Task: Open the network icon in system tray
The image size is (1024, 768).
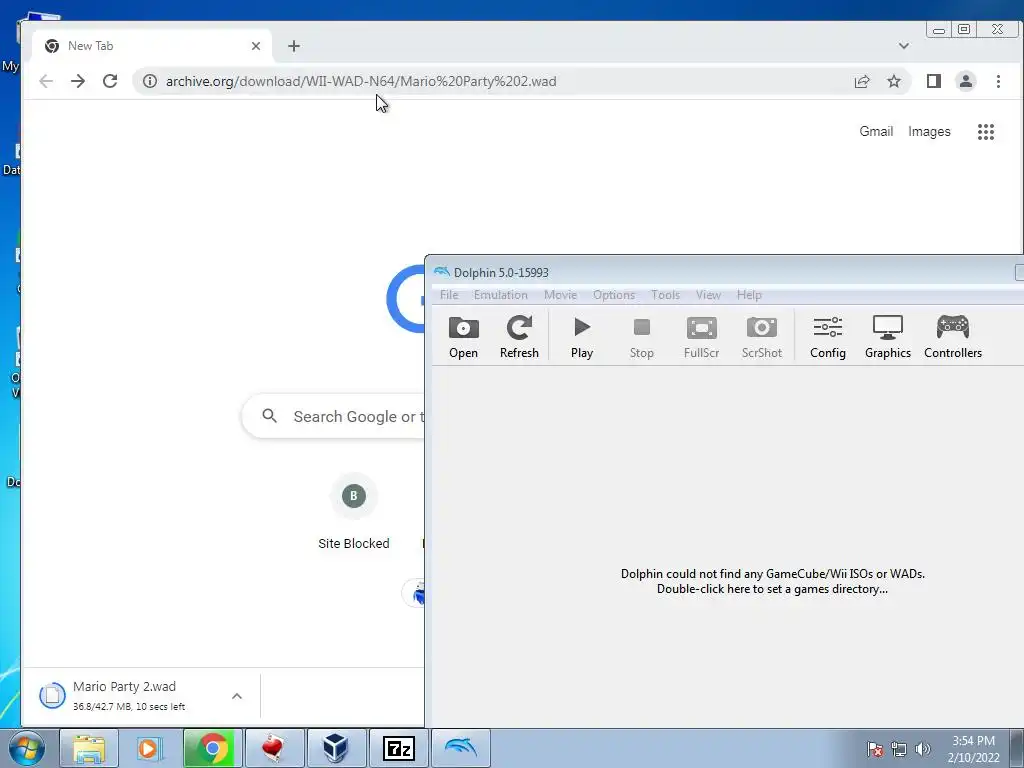Action: (x=899, y=749)
